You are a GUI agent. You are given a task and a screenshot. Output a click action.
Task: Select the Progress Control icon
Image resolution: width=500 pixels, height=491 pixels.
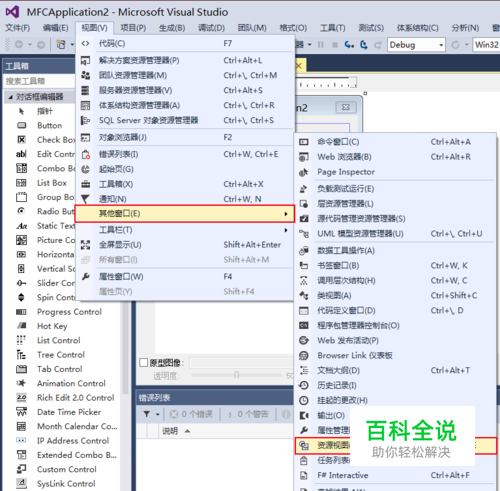pos(21,312)
